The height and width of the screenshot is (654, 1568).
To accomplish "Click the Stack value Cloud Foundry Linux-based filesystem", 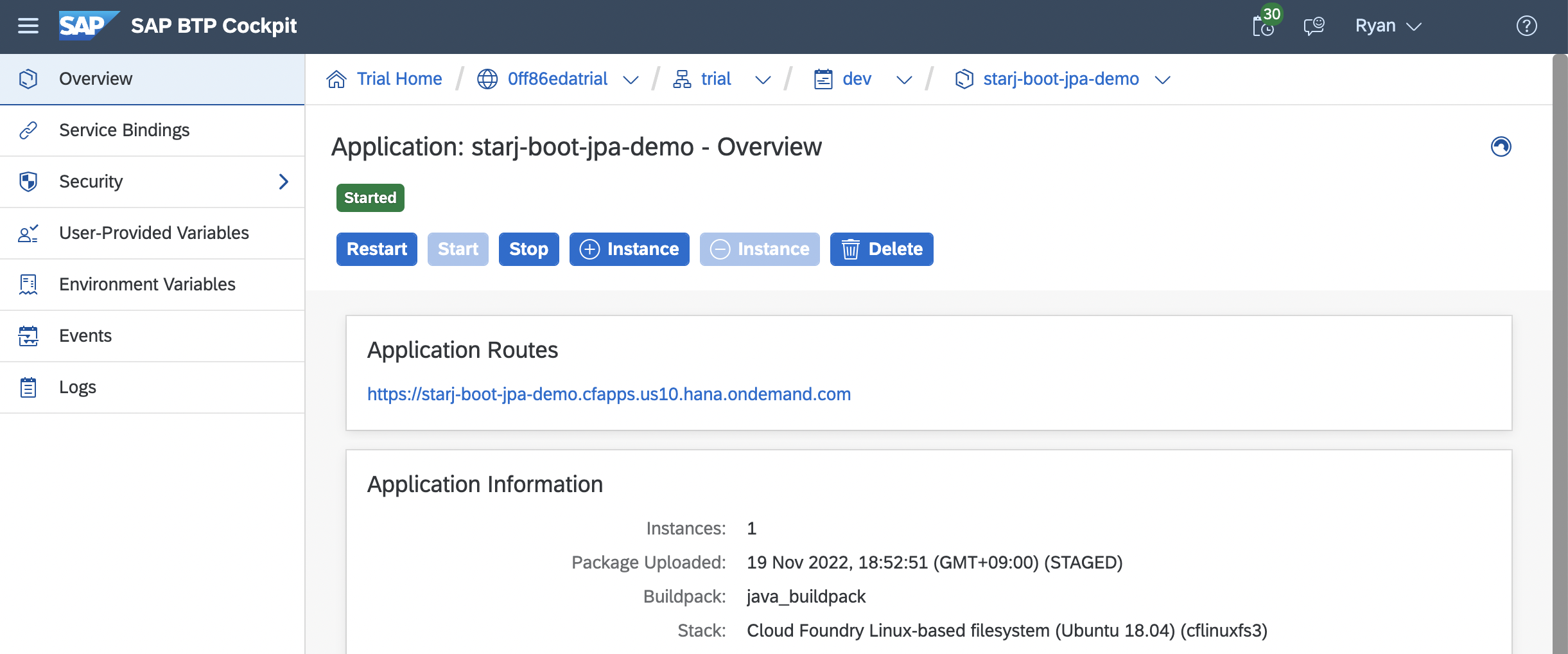I will (1007, 631).
